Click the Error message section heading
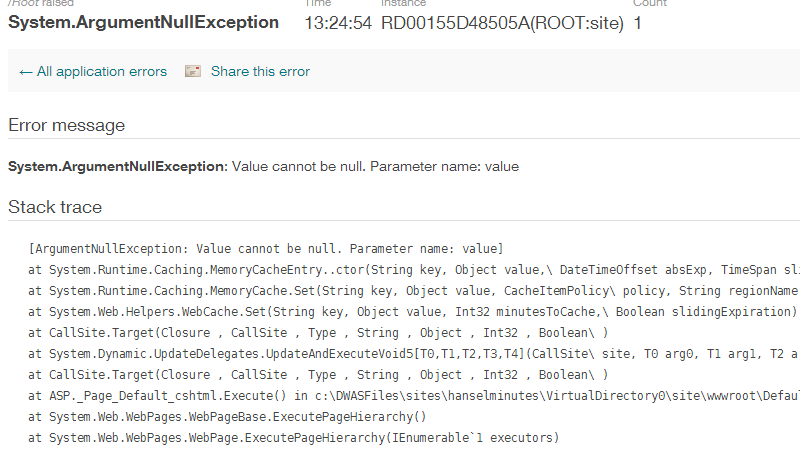The height and width of the screenshot is (449, 800). point(66,125)
